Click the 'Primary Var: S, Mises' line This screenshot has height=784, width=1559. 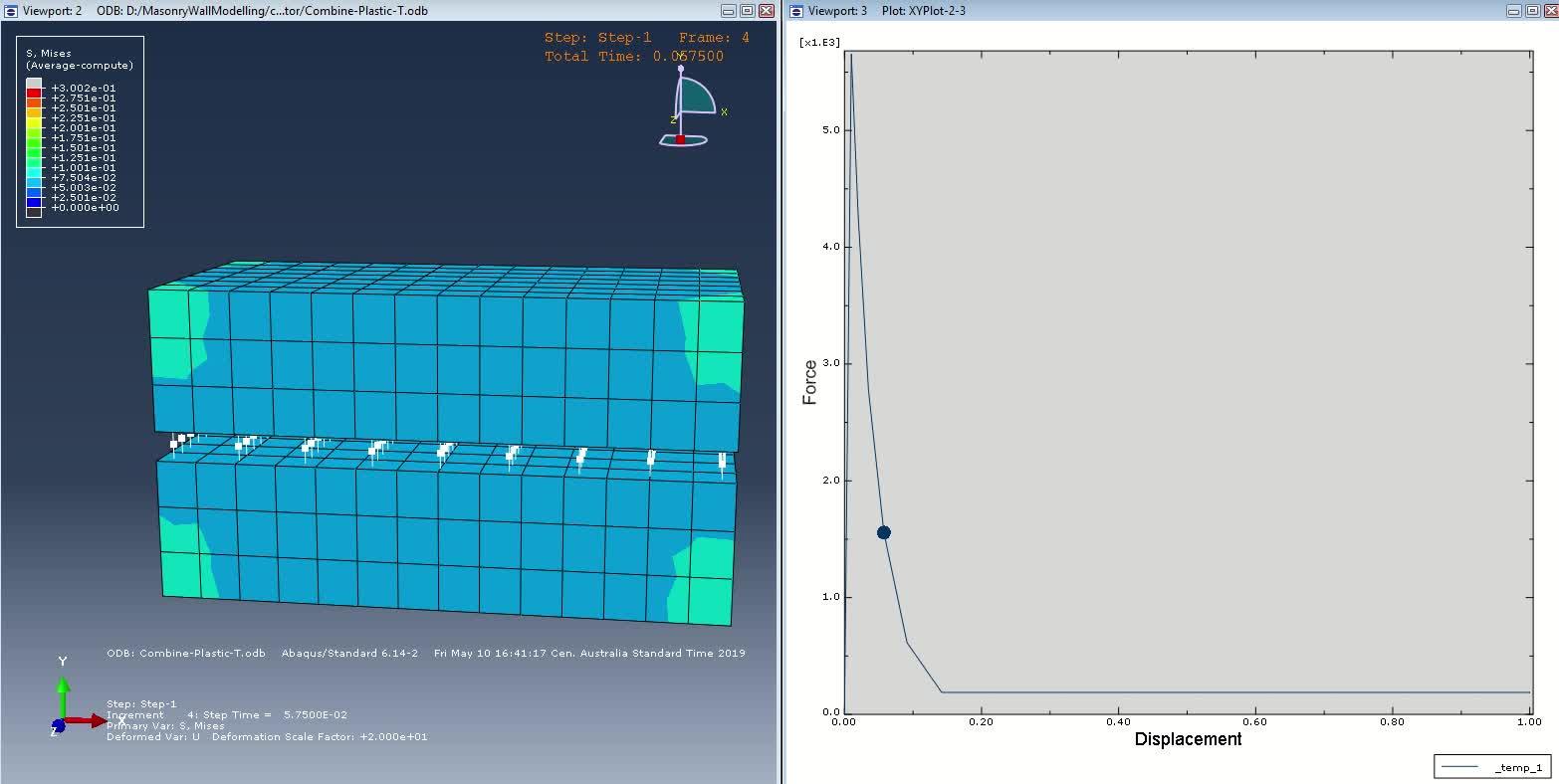click(165, 725)
